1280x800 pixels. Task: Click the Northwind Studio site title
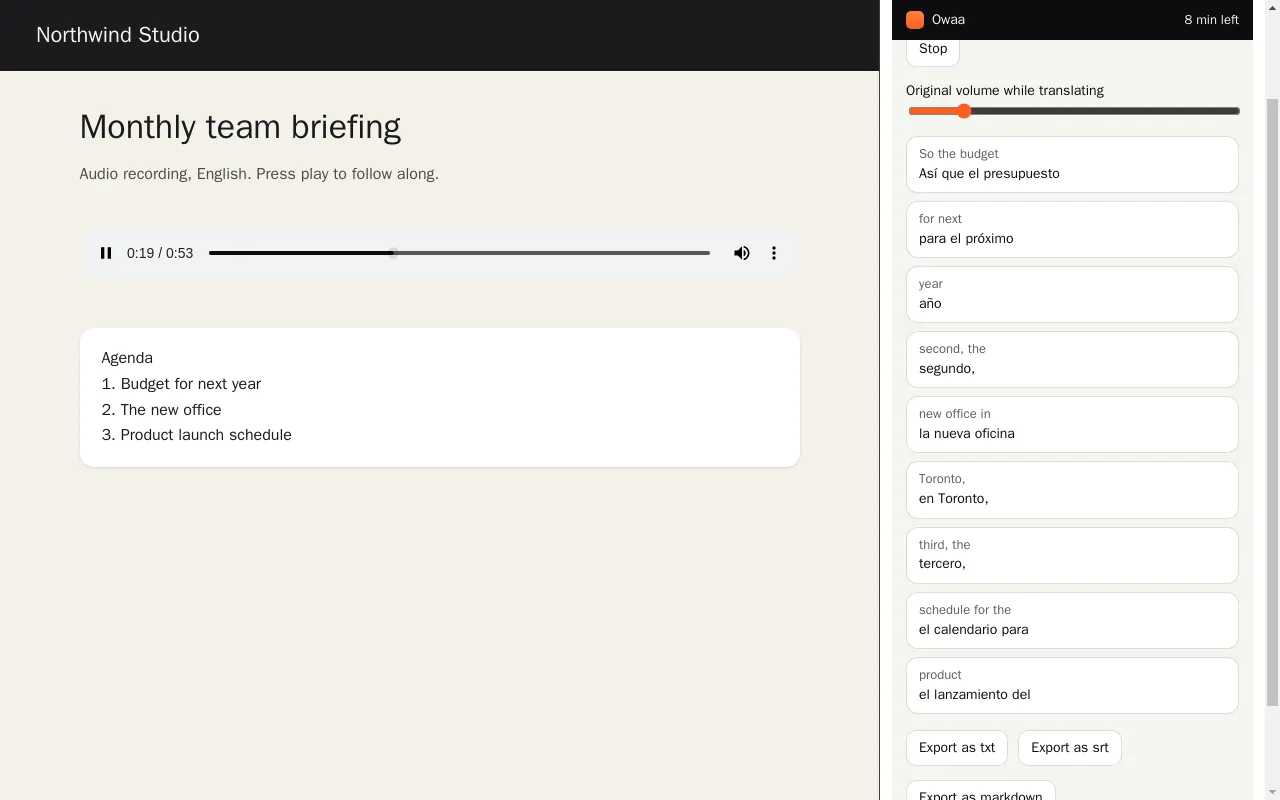[x=118, y=35]
